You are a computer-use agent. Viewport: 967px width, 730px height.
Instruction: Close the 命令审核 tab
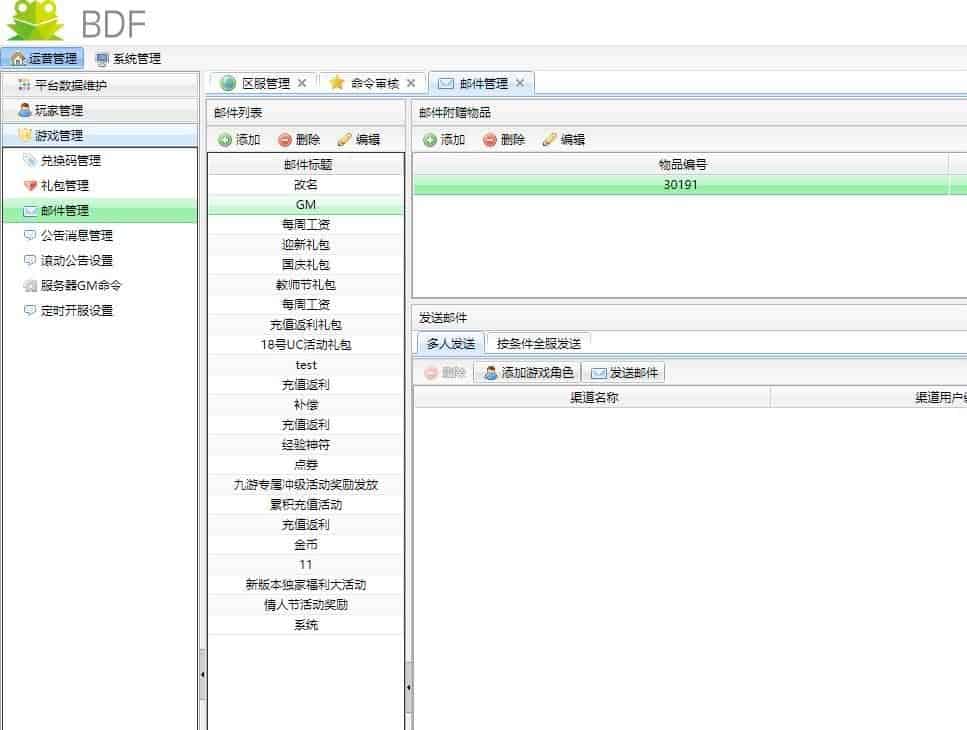(x=411, y=83)
